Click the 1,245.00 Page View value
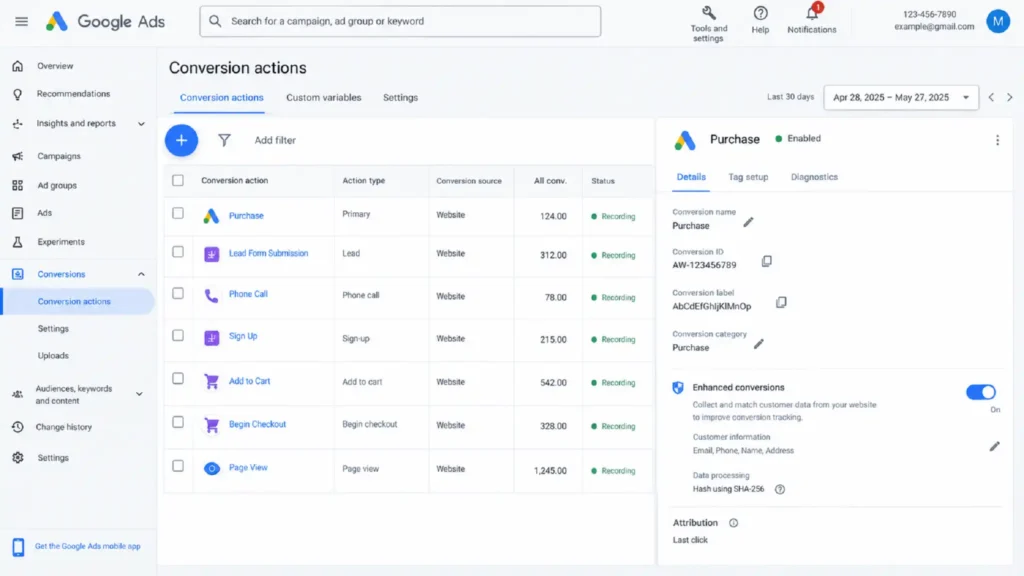The height and width of the screenshot is (576, 1024). tap(550, 470)
